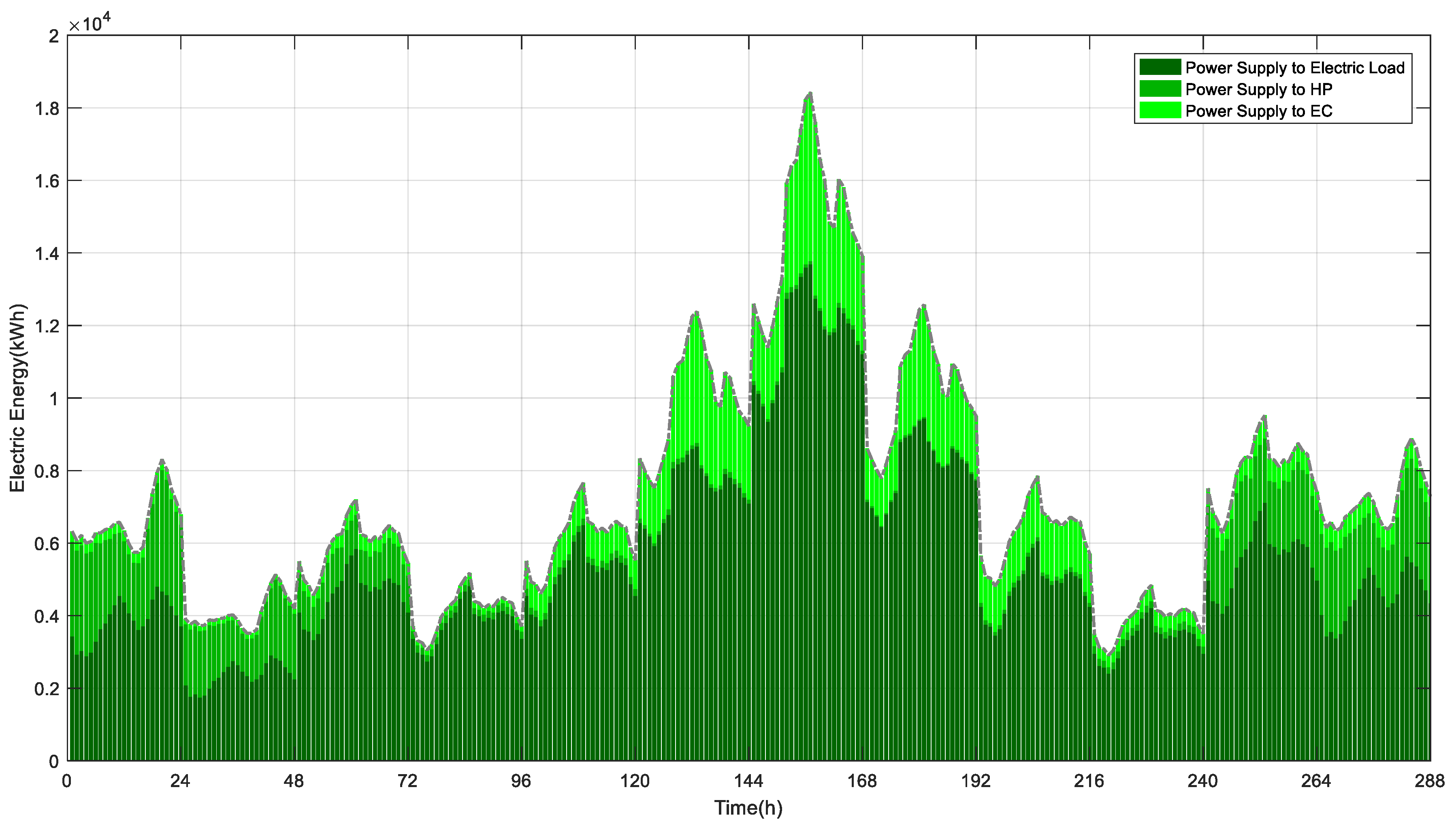The image size is (1456, 830).
Task: Select the 'Power Supply to HP' legend text
Action: point(1258,89)
